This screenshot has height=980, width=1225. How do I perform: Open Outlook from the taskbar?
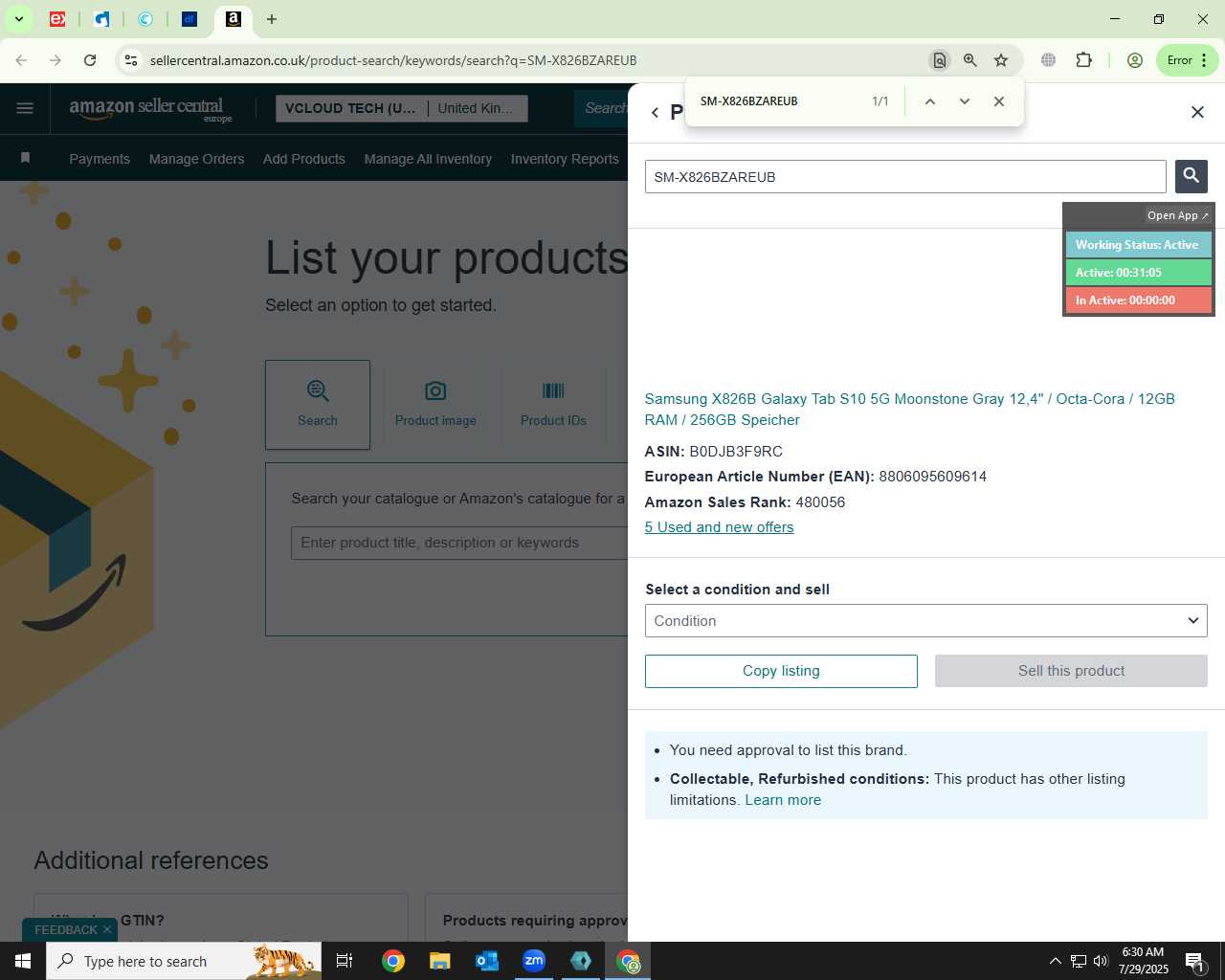point(487,961)
